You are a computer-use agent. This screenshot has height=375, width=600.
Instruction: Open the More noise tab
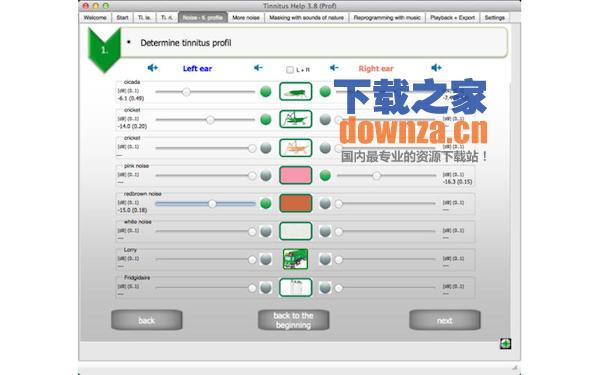246,18
